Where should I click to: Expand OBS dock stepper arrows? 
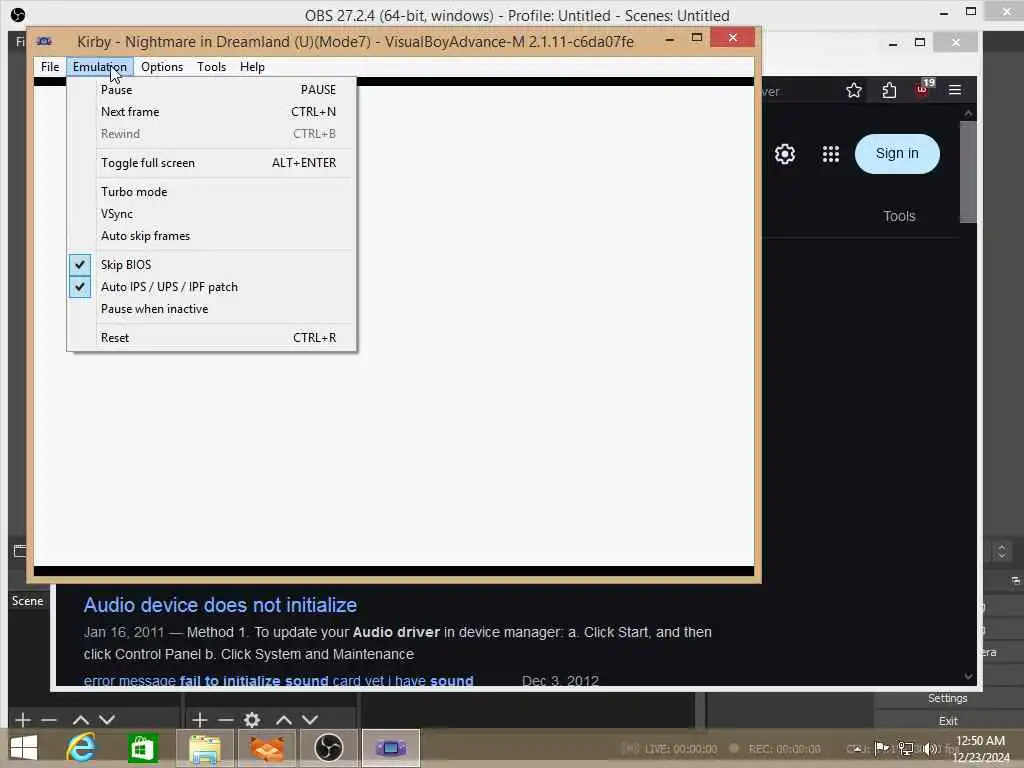point(1002,551)
